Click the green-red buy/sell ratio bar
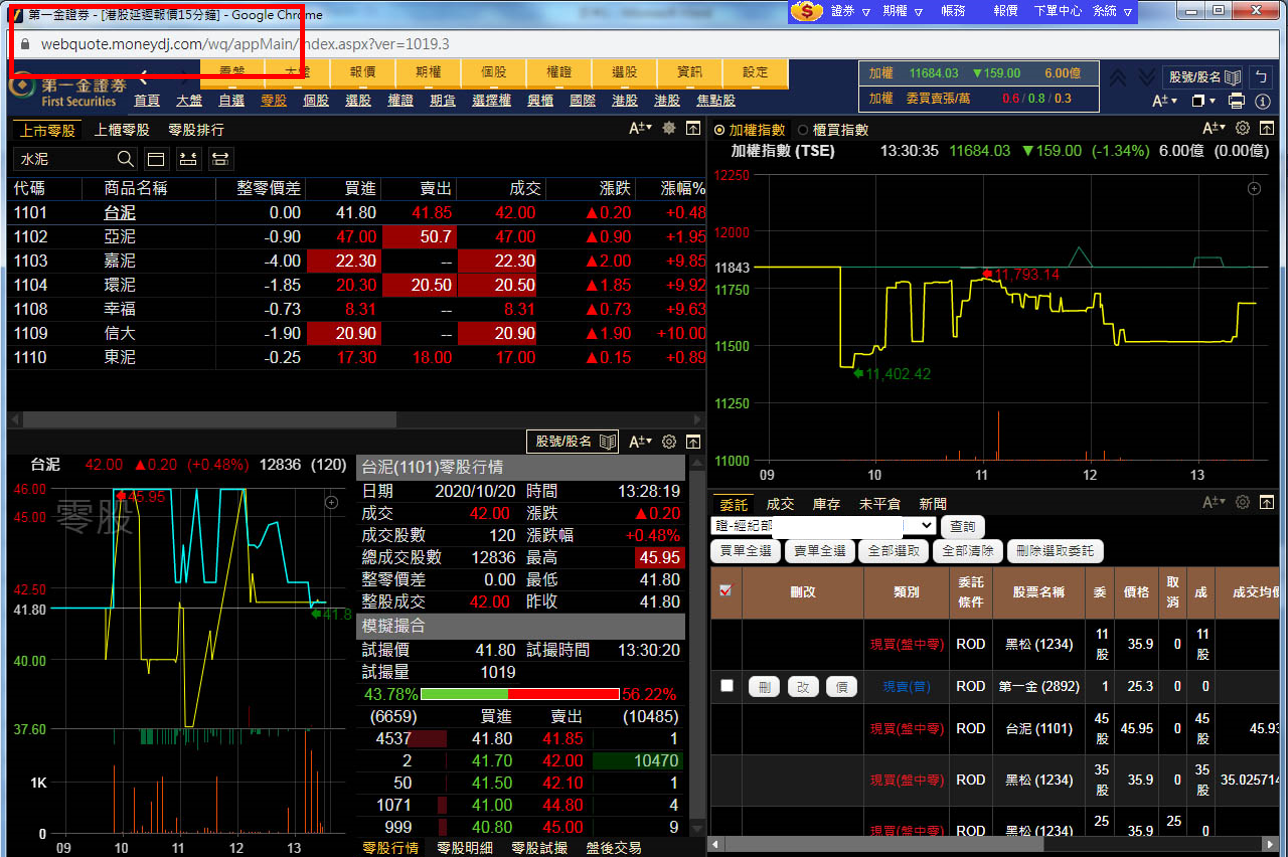Viewport: 1288px width, 857px height. [519, 694]
